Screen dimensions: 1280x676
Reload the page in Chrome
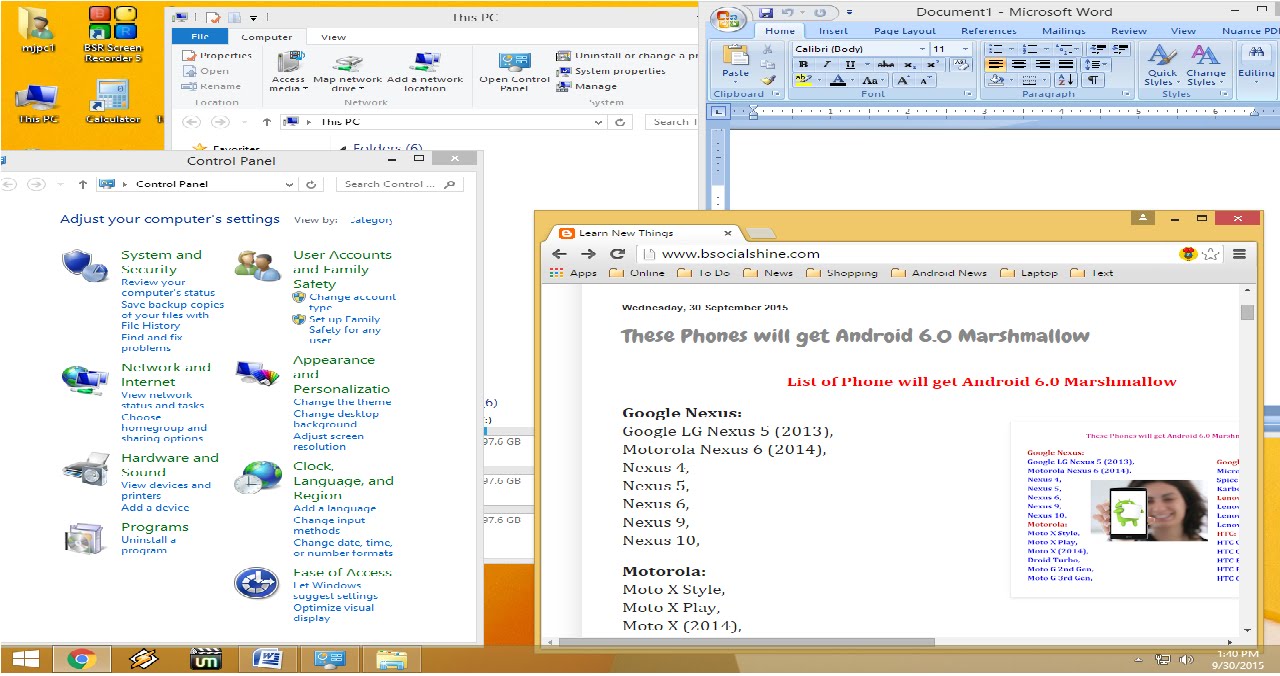[617, 254]
